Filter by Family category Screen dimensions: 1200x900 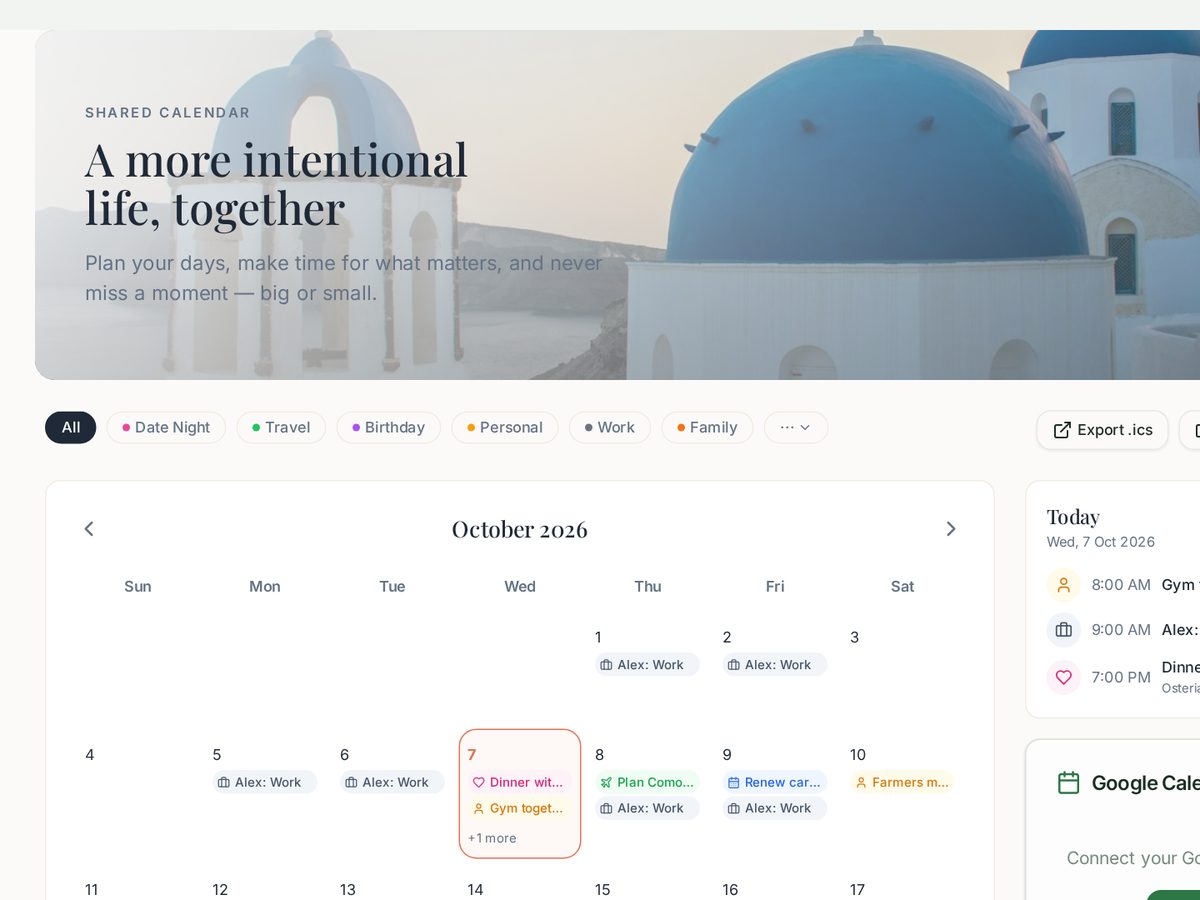pos(707,427)
